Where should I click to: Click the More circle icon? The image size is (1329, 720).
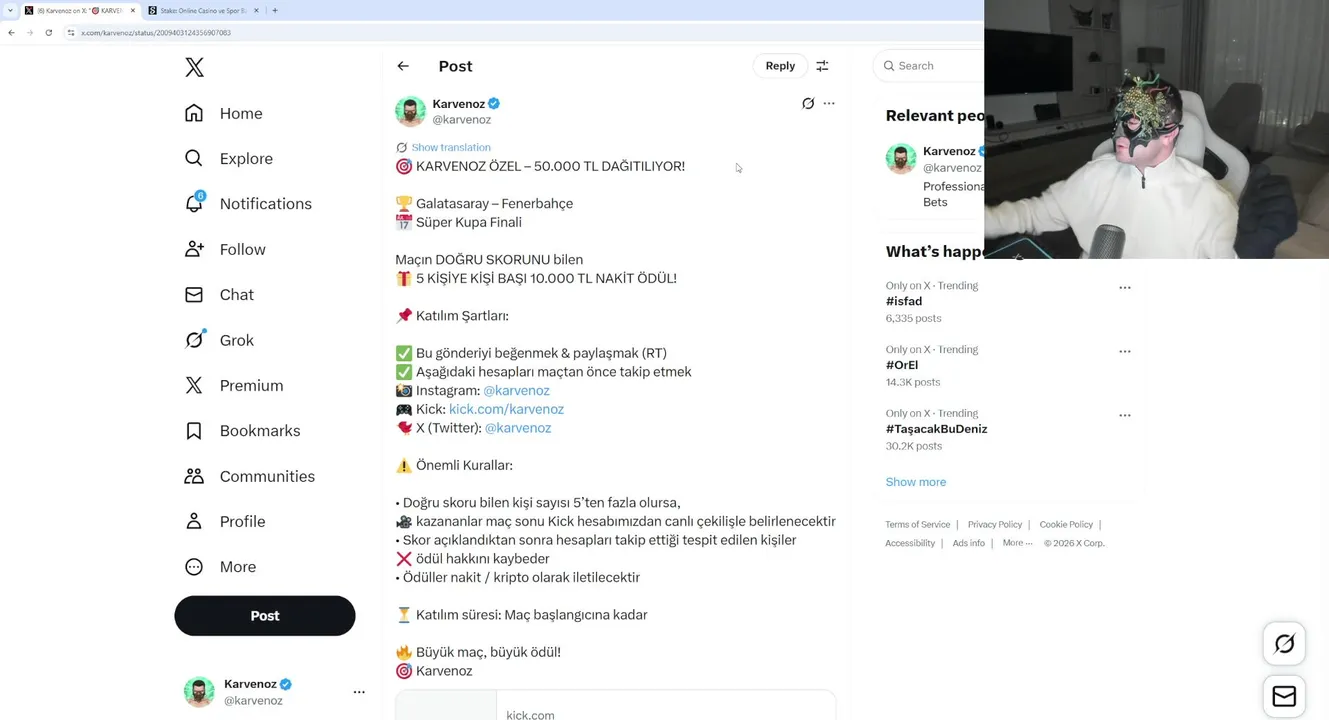[x=194, y=566]
